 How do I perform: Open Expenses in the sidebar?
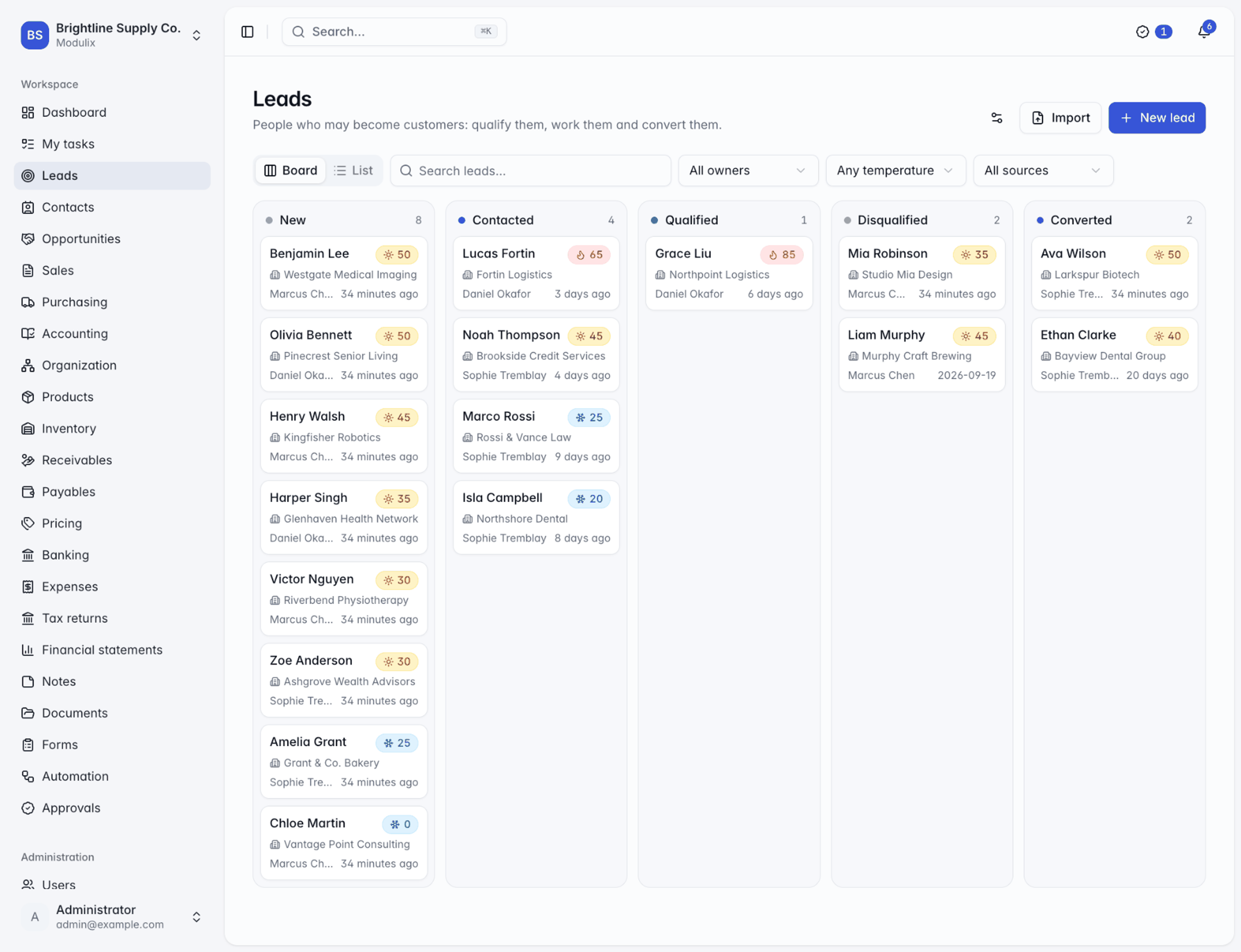[x=112, y=587]
